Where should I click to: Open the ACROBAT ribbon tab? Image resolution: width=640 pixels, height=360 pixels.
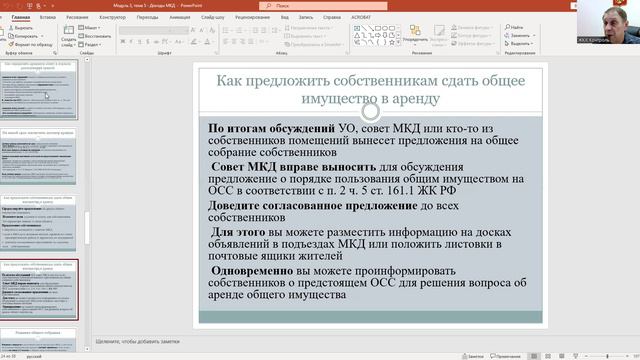click(361, 18)
